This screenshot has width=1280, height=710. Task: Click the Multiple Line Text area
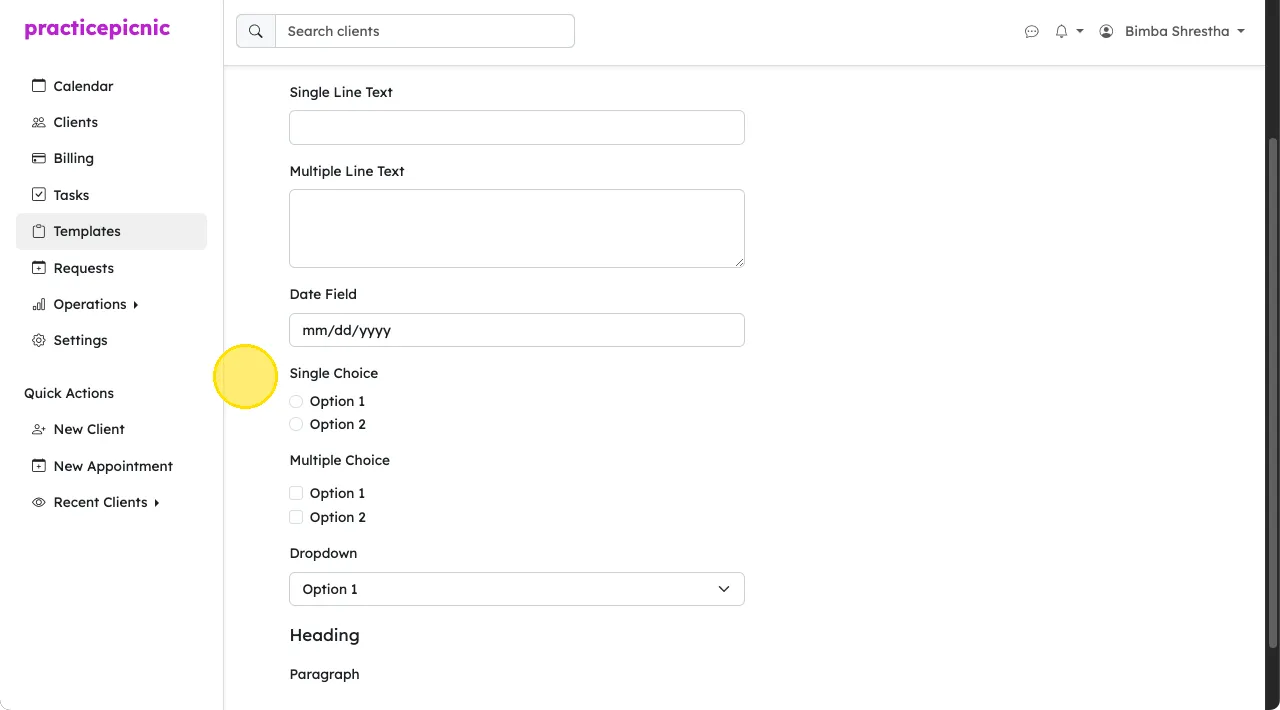(x=517, y=228)
